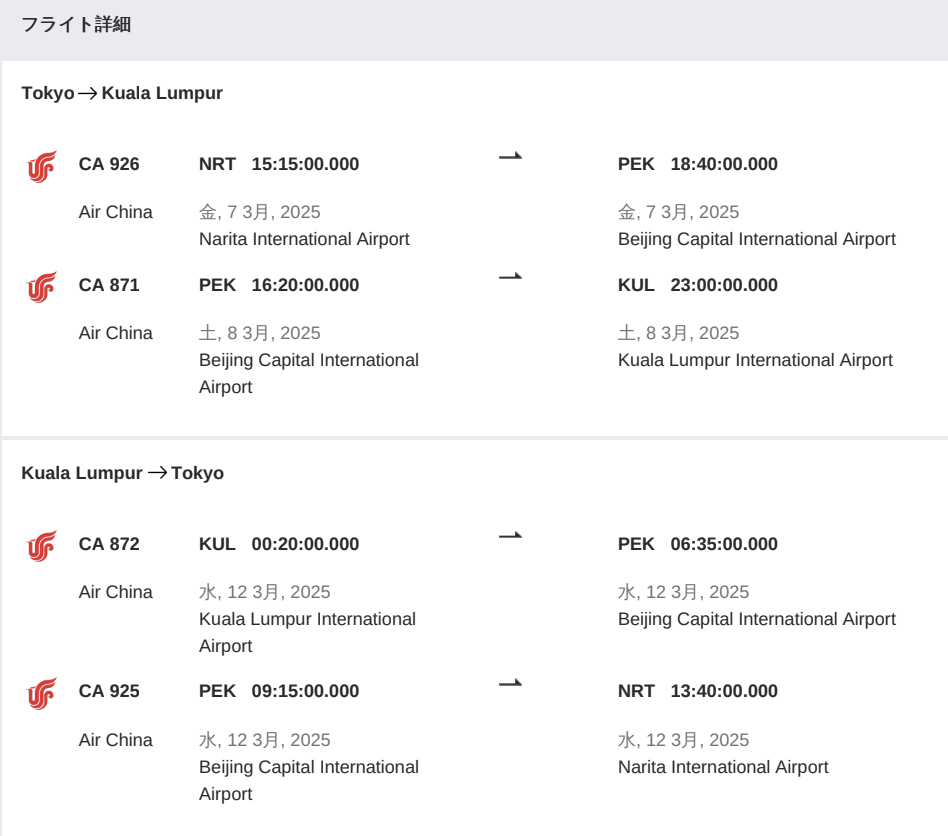Click flight number CA 872
The width and height of the screenshot is (948, 836).
click(x=109, y=544)
